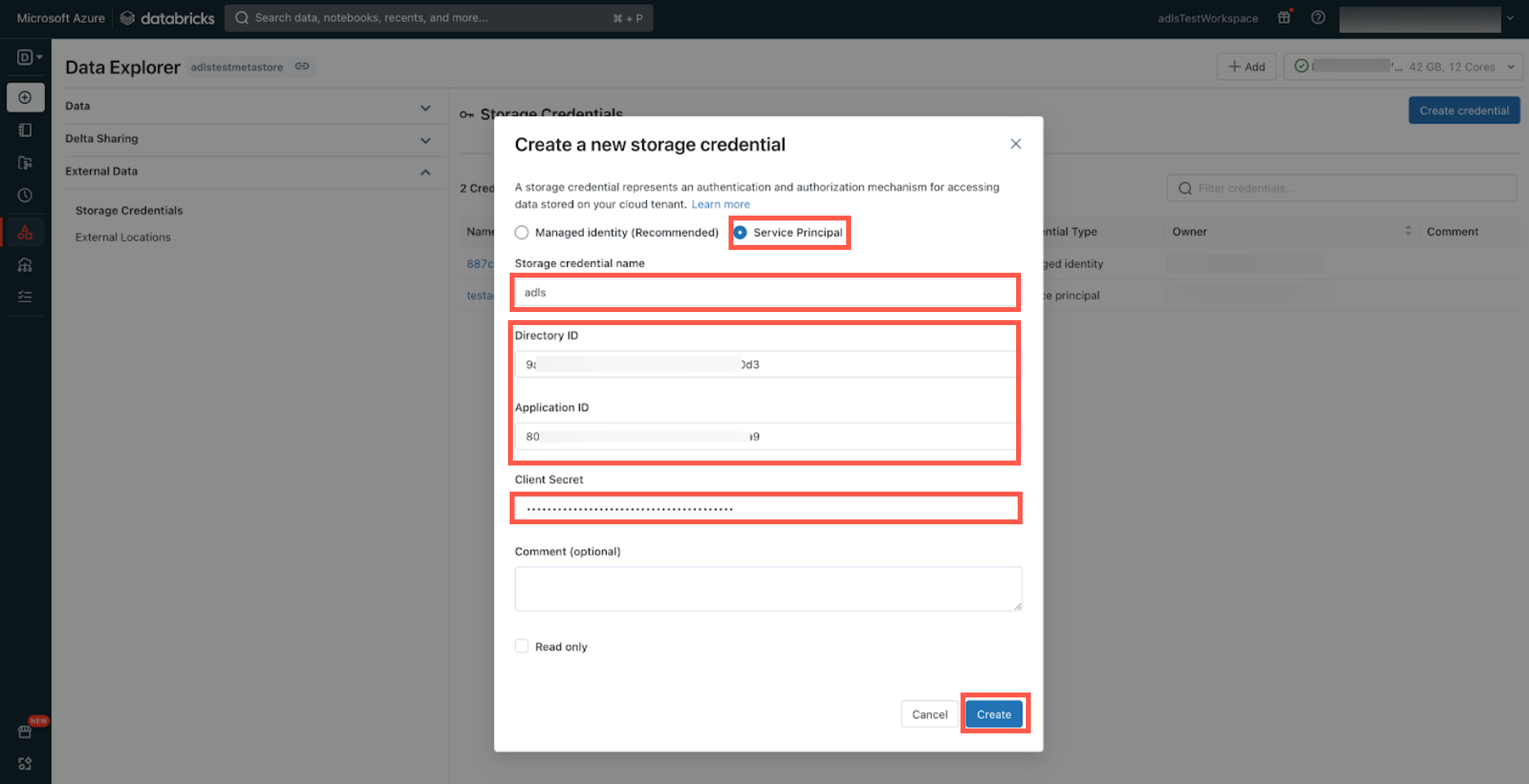Open the Learn more link
This screenshot has height=784, width=1529.
(720, 204)
